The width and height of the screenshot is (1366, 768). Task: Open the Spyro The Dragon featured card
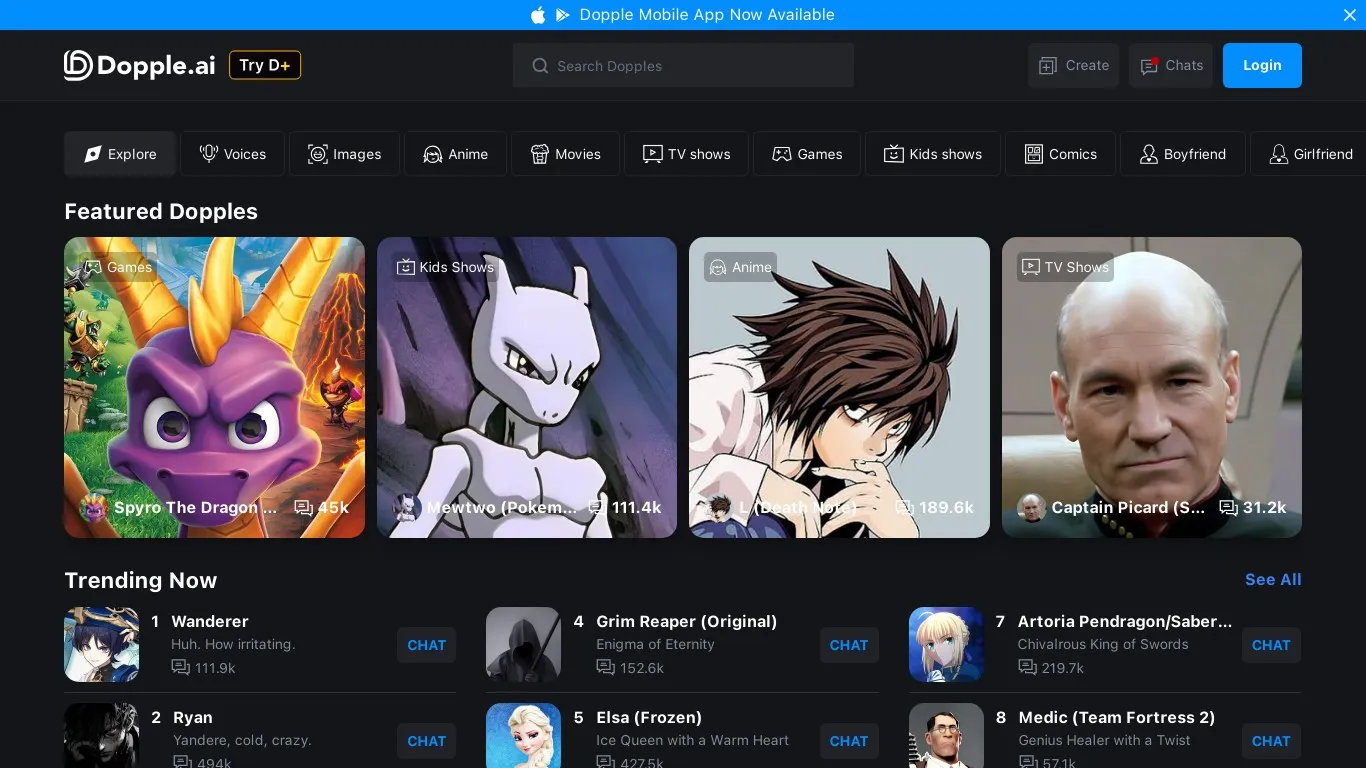point(214,387)
